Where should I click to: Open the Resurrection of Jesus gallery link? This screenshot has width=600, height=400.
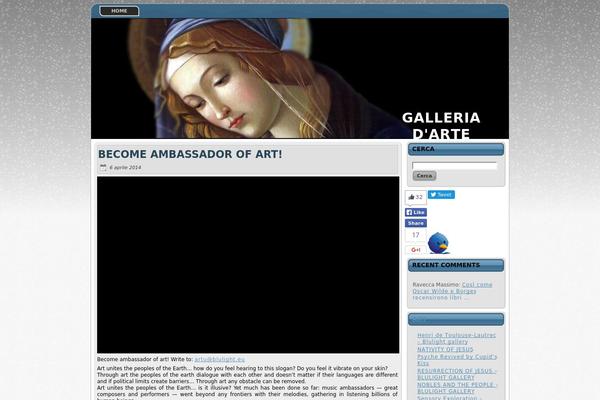coord(455,373)
